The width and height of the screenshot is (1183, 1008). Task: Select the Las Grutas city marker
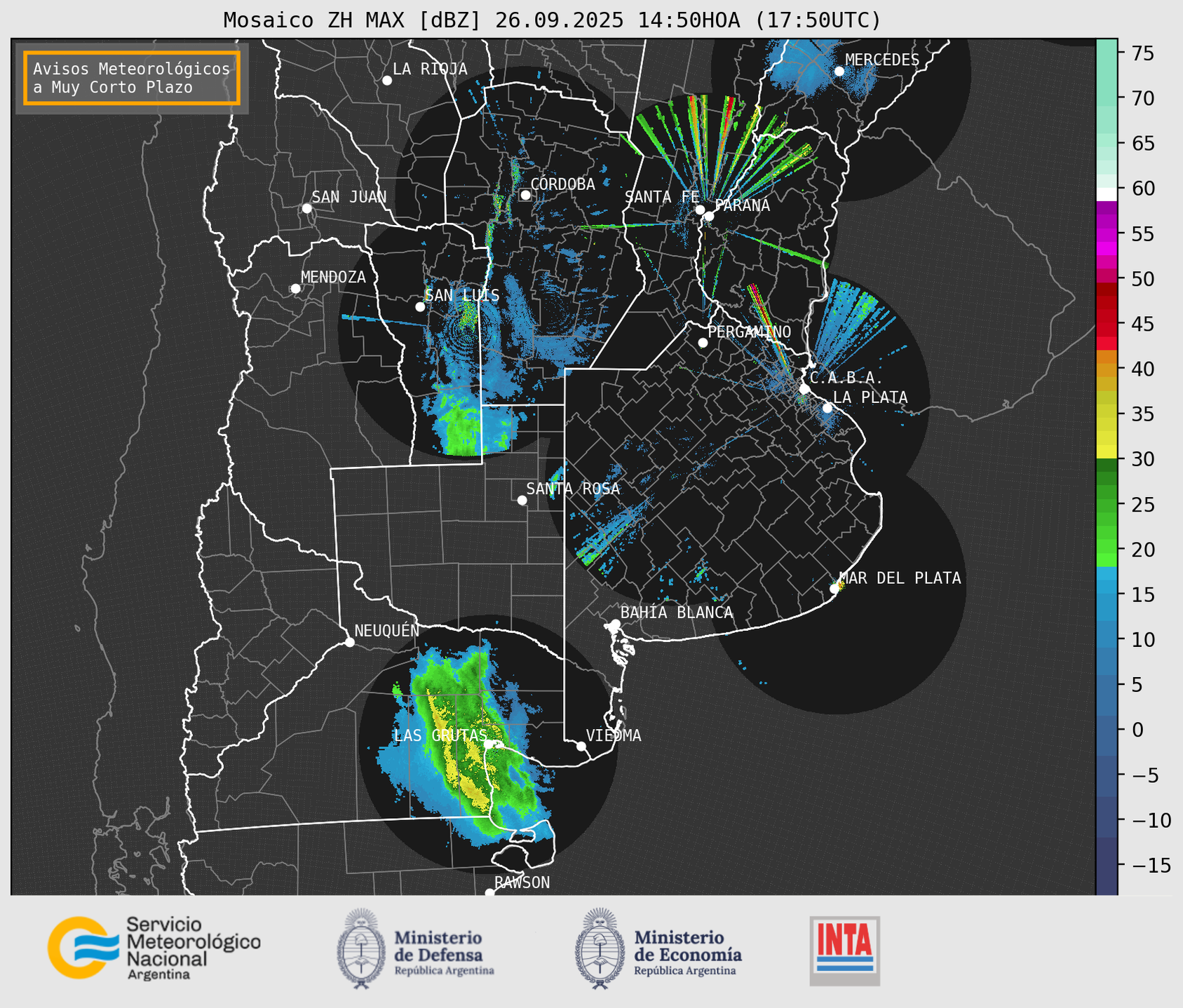[489, 744]
